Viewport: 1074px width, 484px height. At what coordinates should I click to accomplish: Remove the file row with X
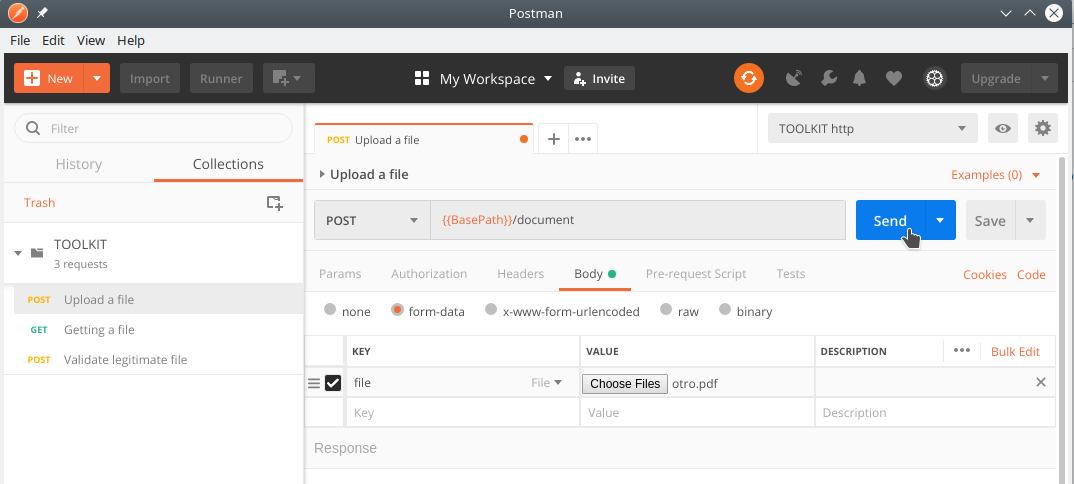pyautogui.click(x=1040, y=382)
